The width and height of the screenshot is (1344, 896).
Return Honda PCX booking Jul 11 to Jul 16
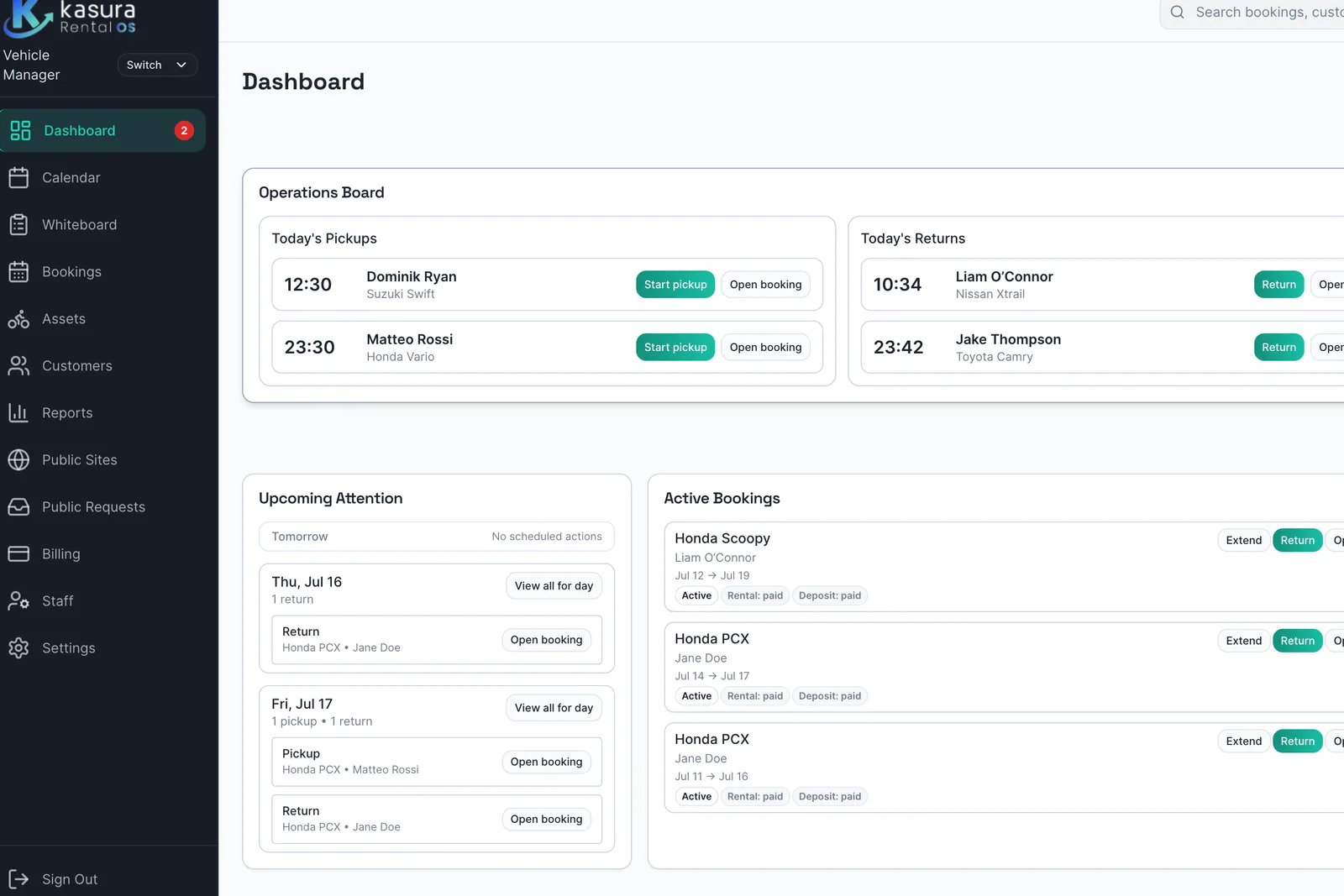[x=1298, y=741]
